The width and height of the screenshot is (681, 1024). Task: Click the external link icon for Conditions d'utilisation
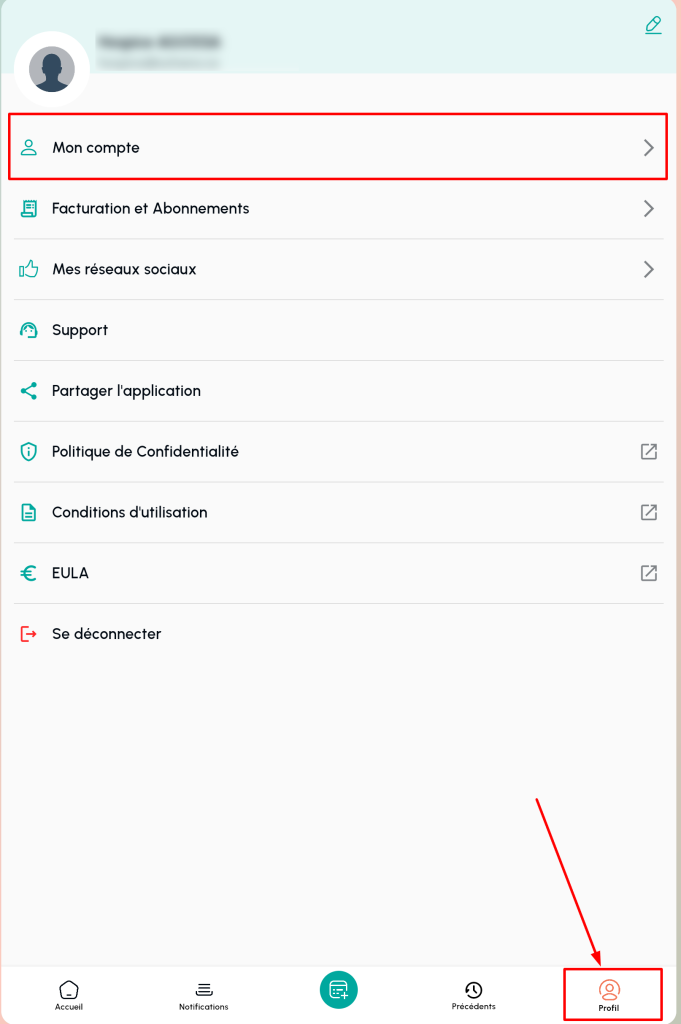click(648, 513)
